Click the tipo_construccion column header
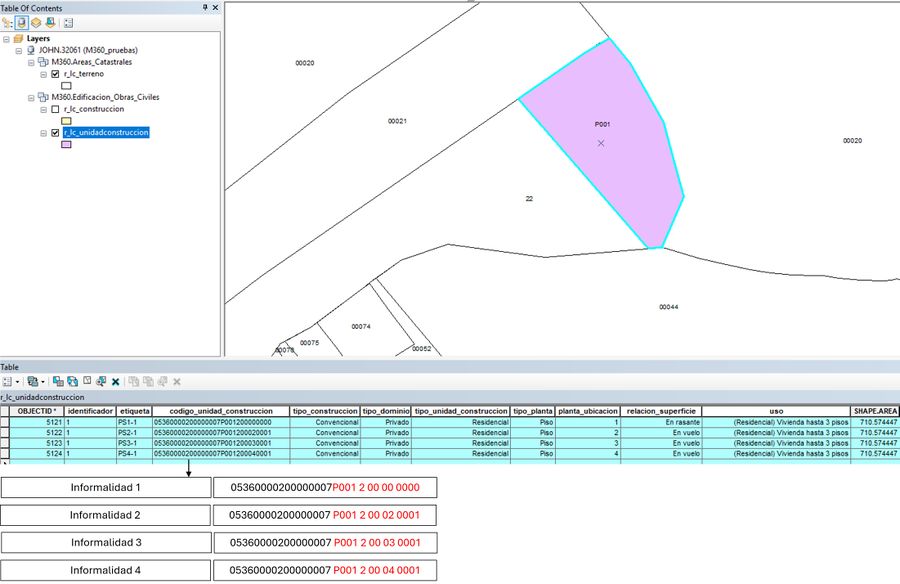Screen dimensions: 900x584 (x=325, y=411)
